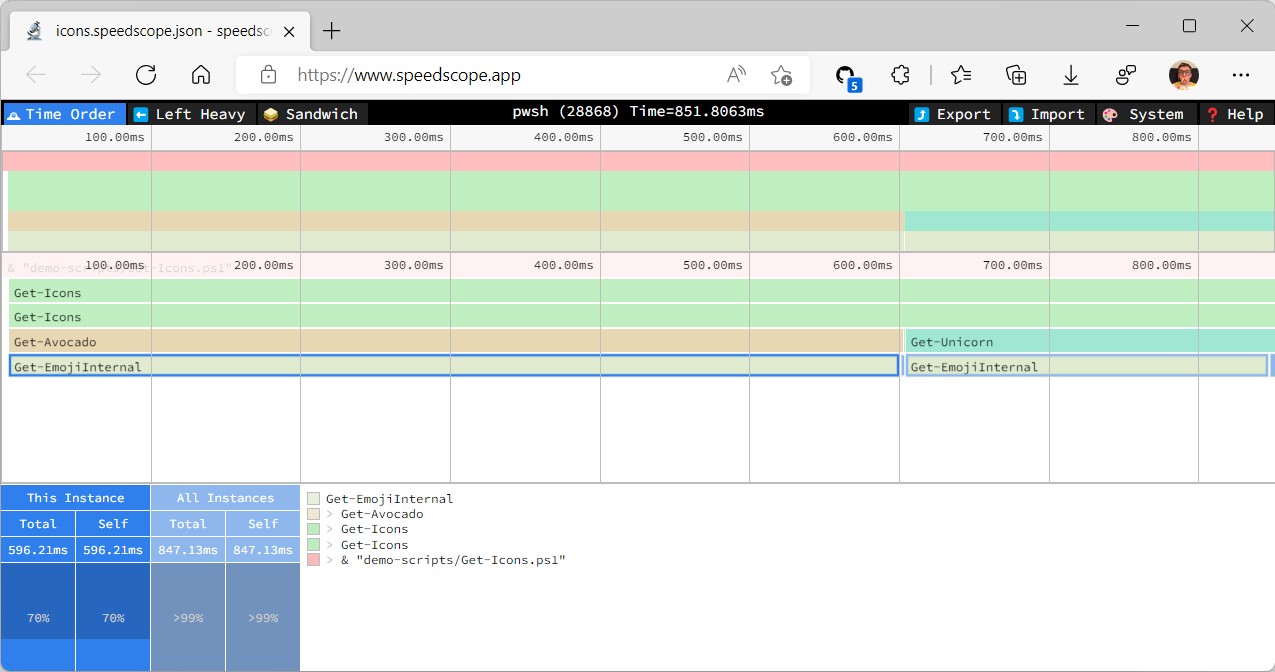Select the lower Get-Icons flame frame
This screenshot has width=1275, height=672.
click(642, 317)
